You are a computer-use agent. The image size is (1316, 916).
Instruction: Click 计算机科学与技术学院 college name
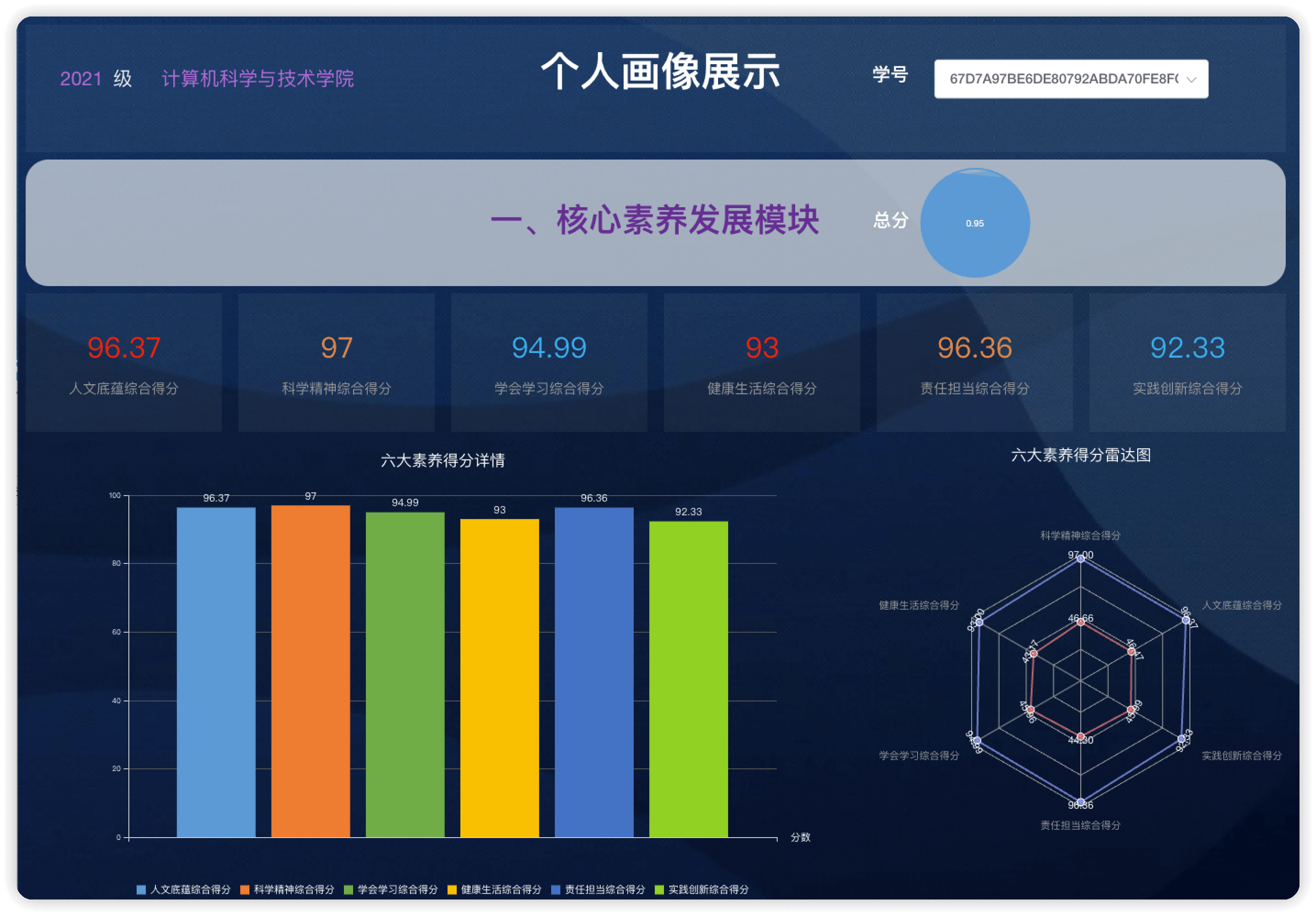tap(257, 78)
